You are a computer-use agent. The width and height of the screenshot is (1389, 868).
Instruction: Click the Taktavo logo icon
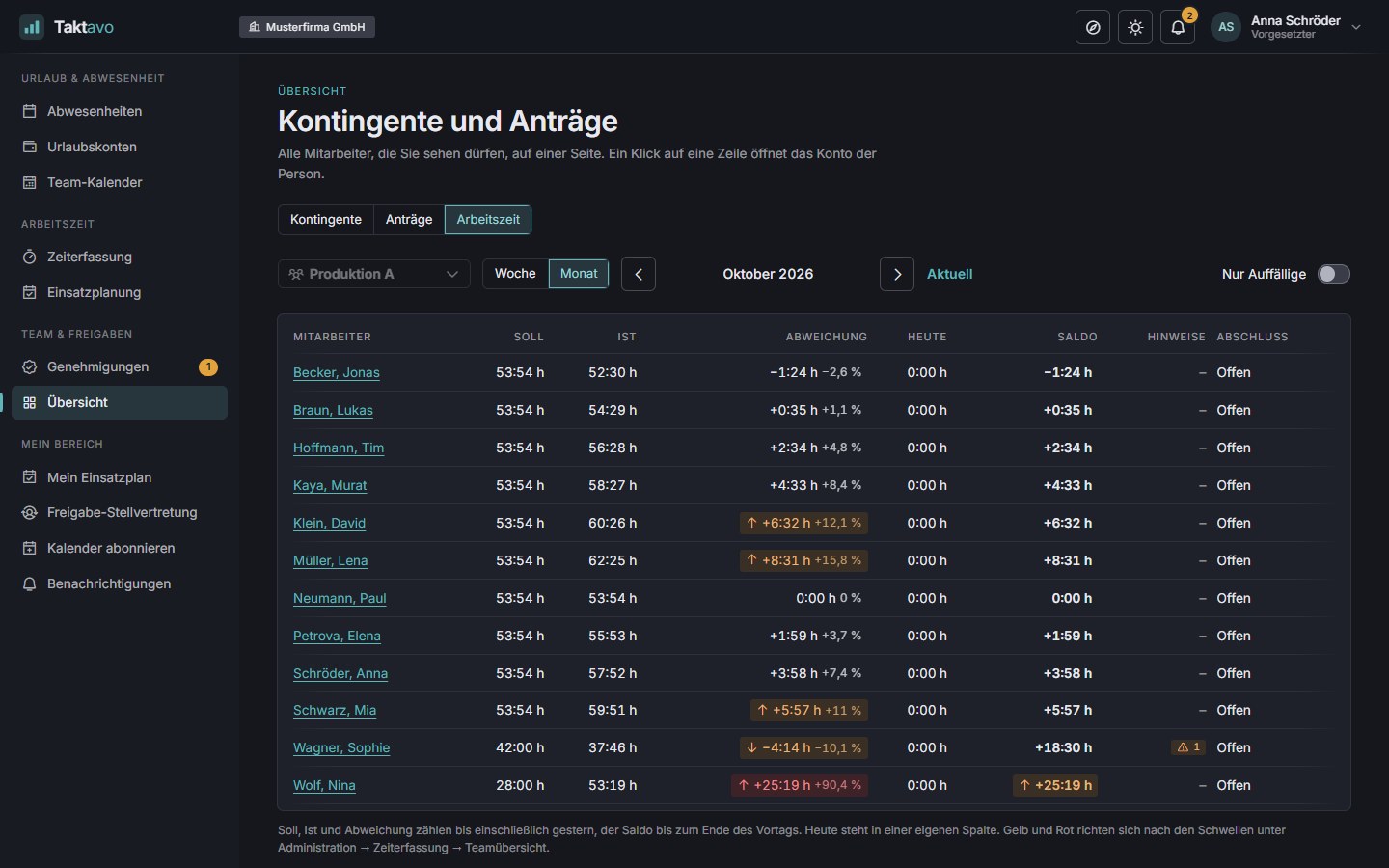pos(32,27)
